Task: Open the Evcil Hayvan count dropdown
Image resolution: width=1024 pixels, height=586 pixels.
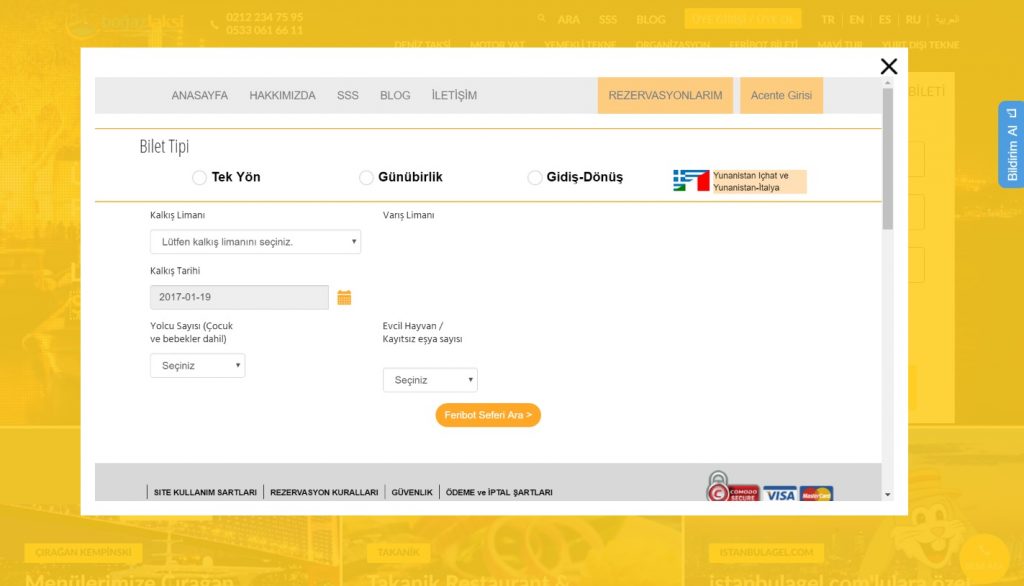Action: [430, 380]
